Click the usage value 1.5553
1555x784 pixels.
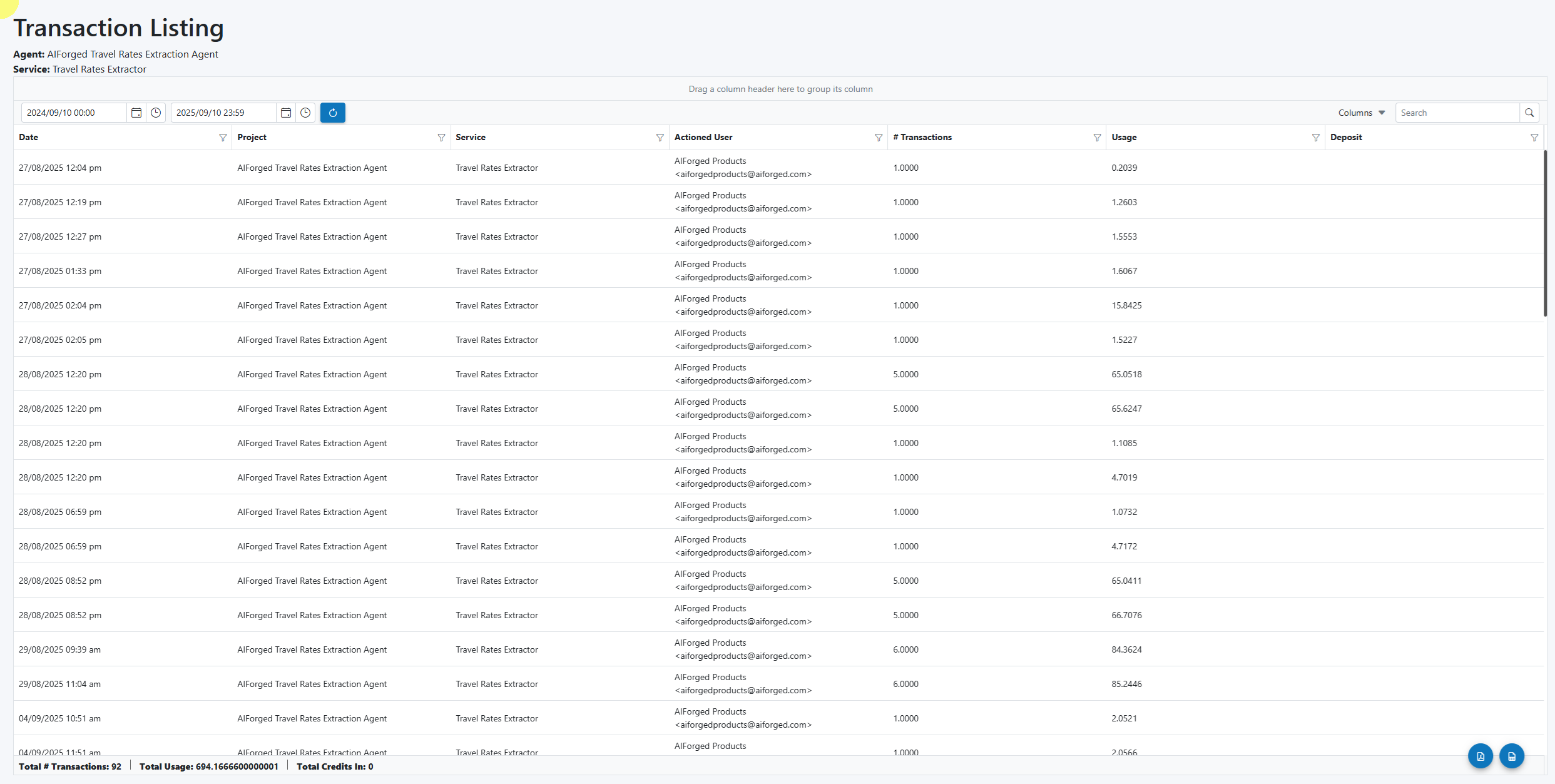(x=1124, y=237)
